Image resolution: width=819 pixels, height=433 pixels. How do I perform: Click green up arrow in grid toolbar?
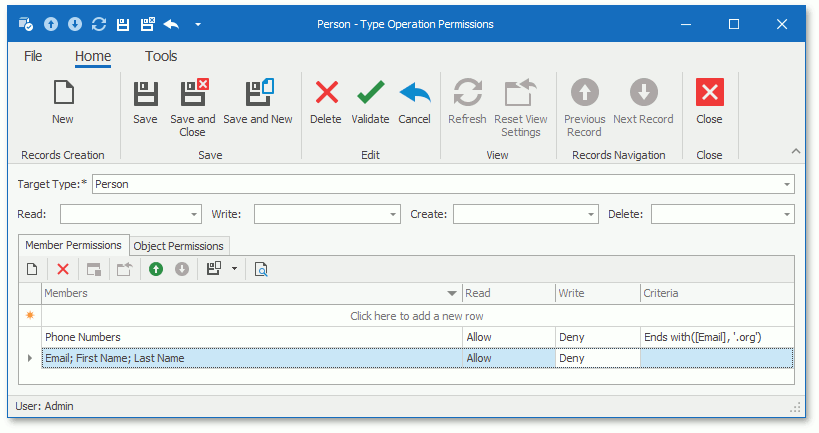click(156, 269)
